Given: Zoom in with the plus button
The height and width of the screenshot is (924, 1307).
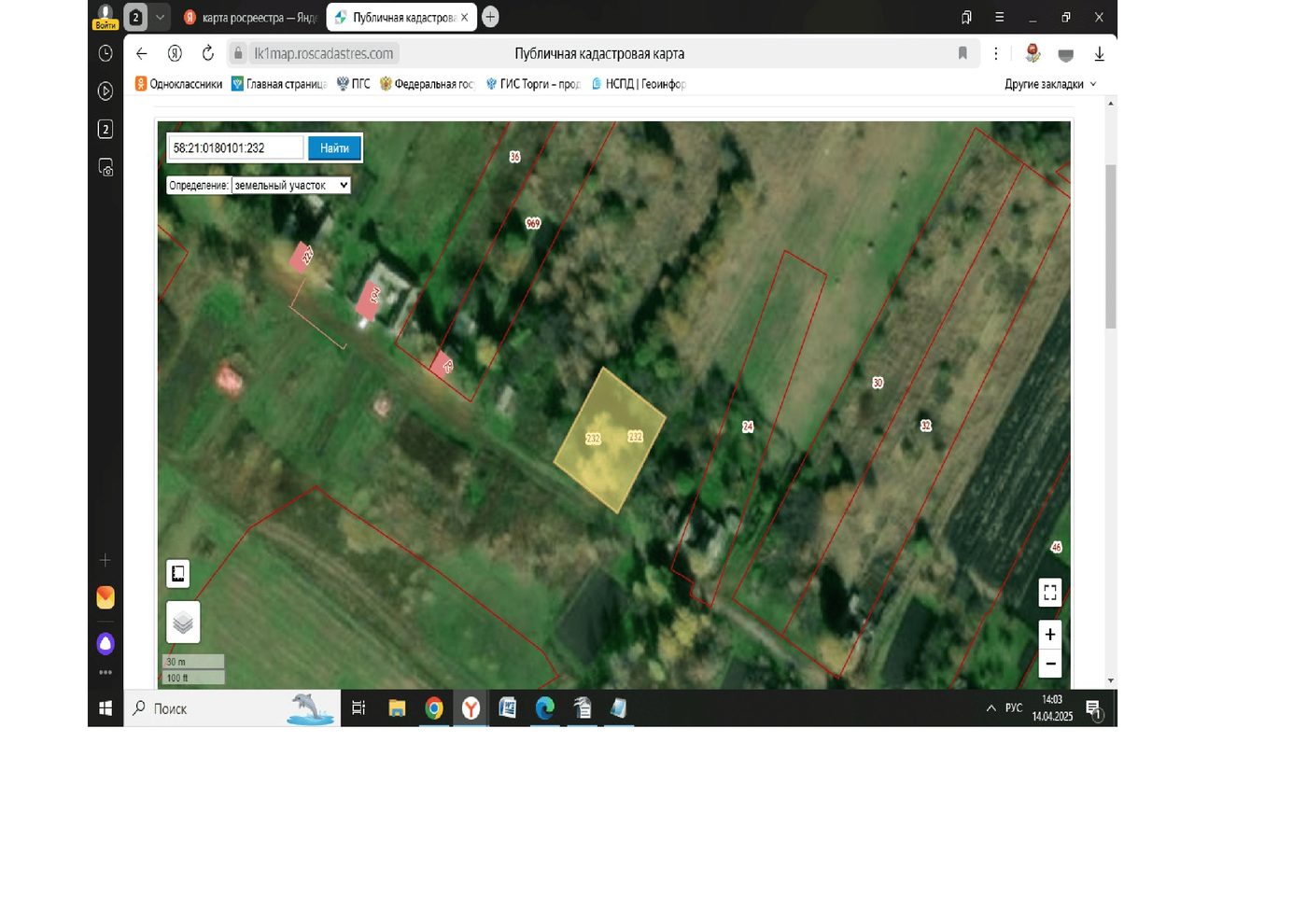Looking at the screenshot, I should tap(1050, 635).
